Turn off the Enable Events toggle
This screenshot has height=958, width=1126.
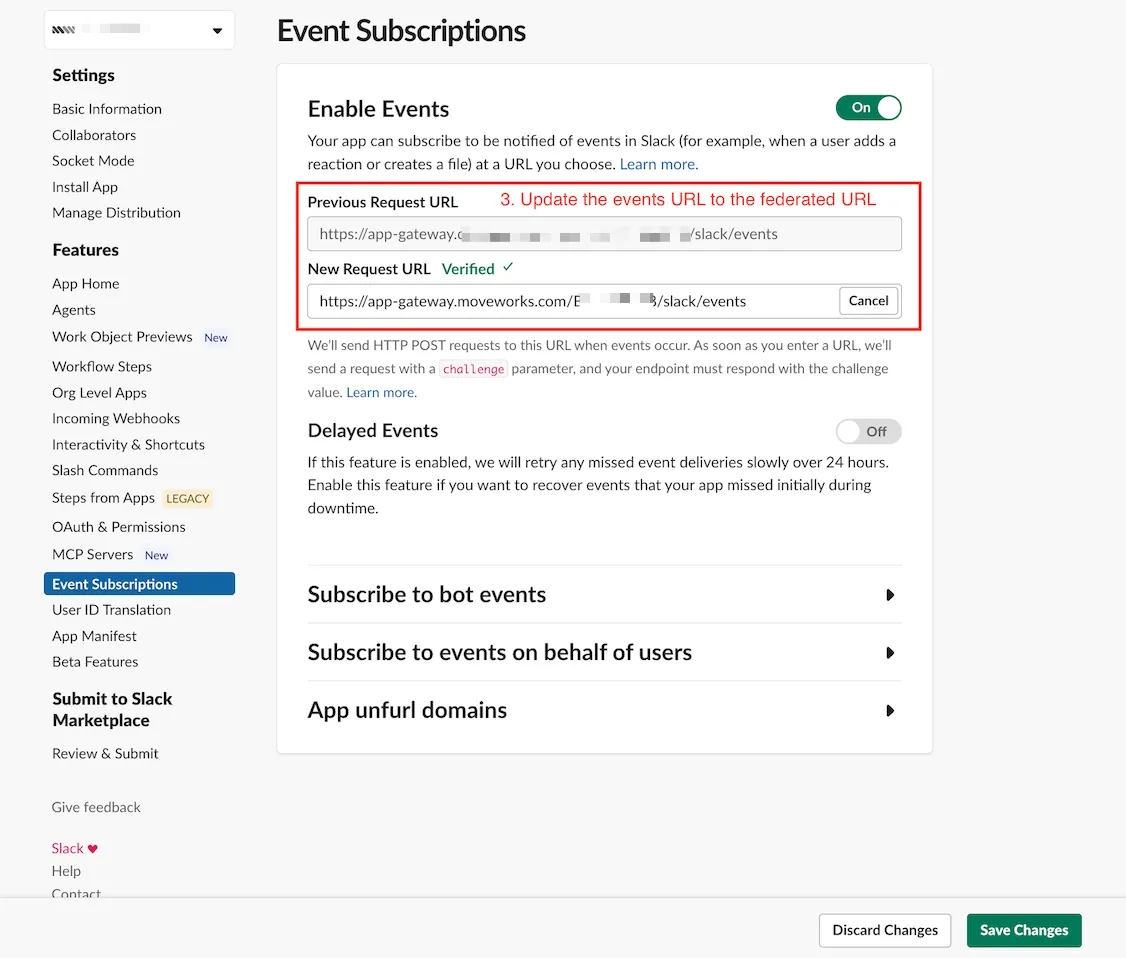pyautogui.click(x=868, y=108)
